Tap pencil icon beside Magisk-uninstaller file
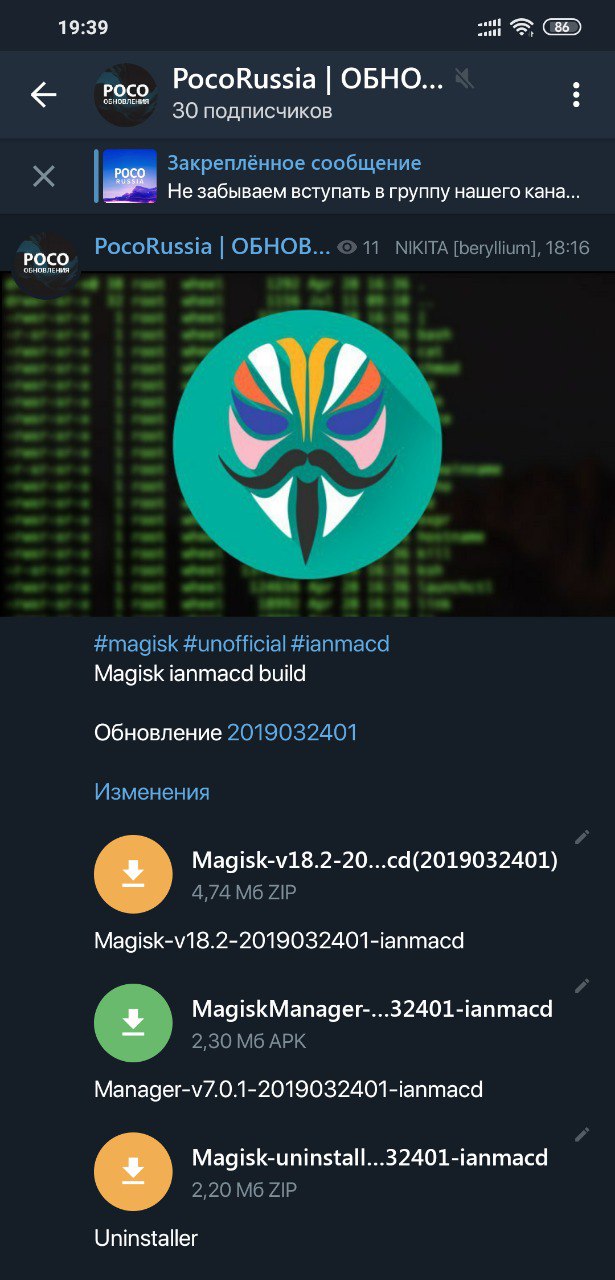This screenshot has width=615, height=1280. (582, 1135)
